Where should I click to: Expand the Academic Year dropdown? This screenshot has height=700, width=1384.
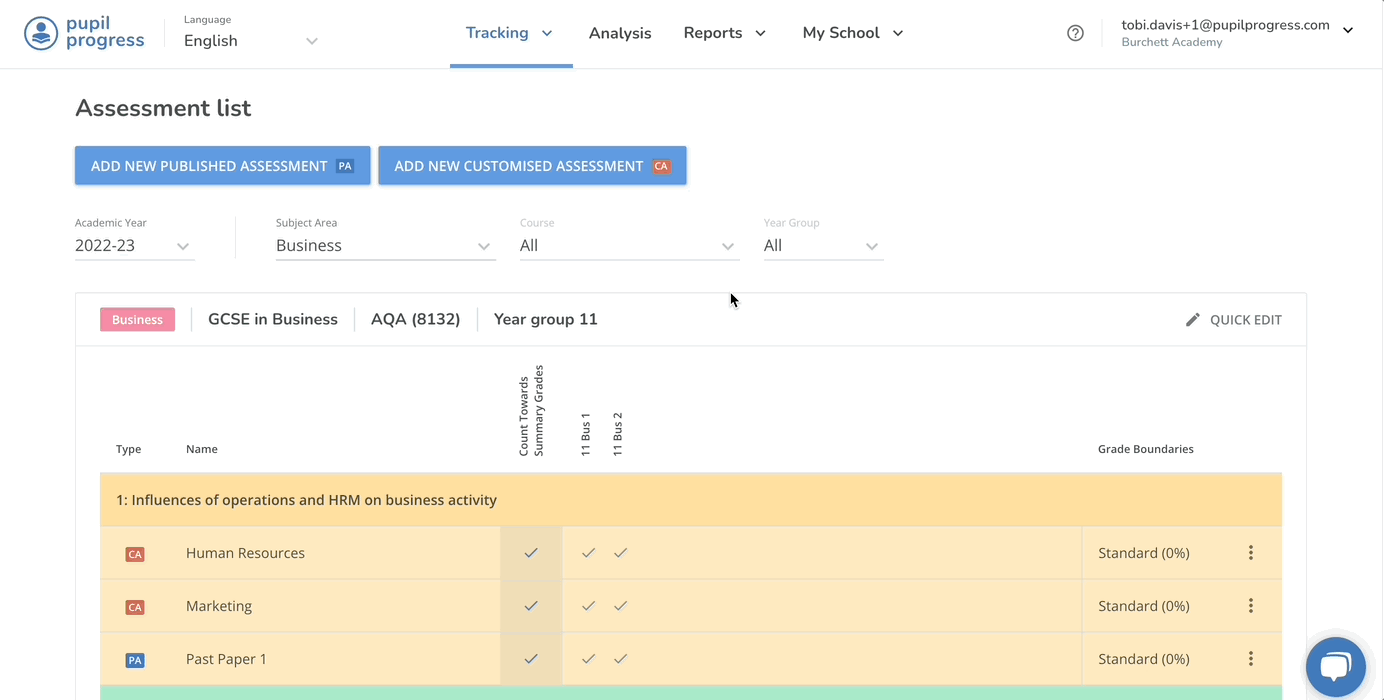(134, 246)
